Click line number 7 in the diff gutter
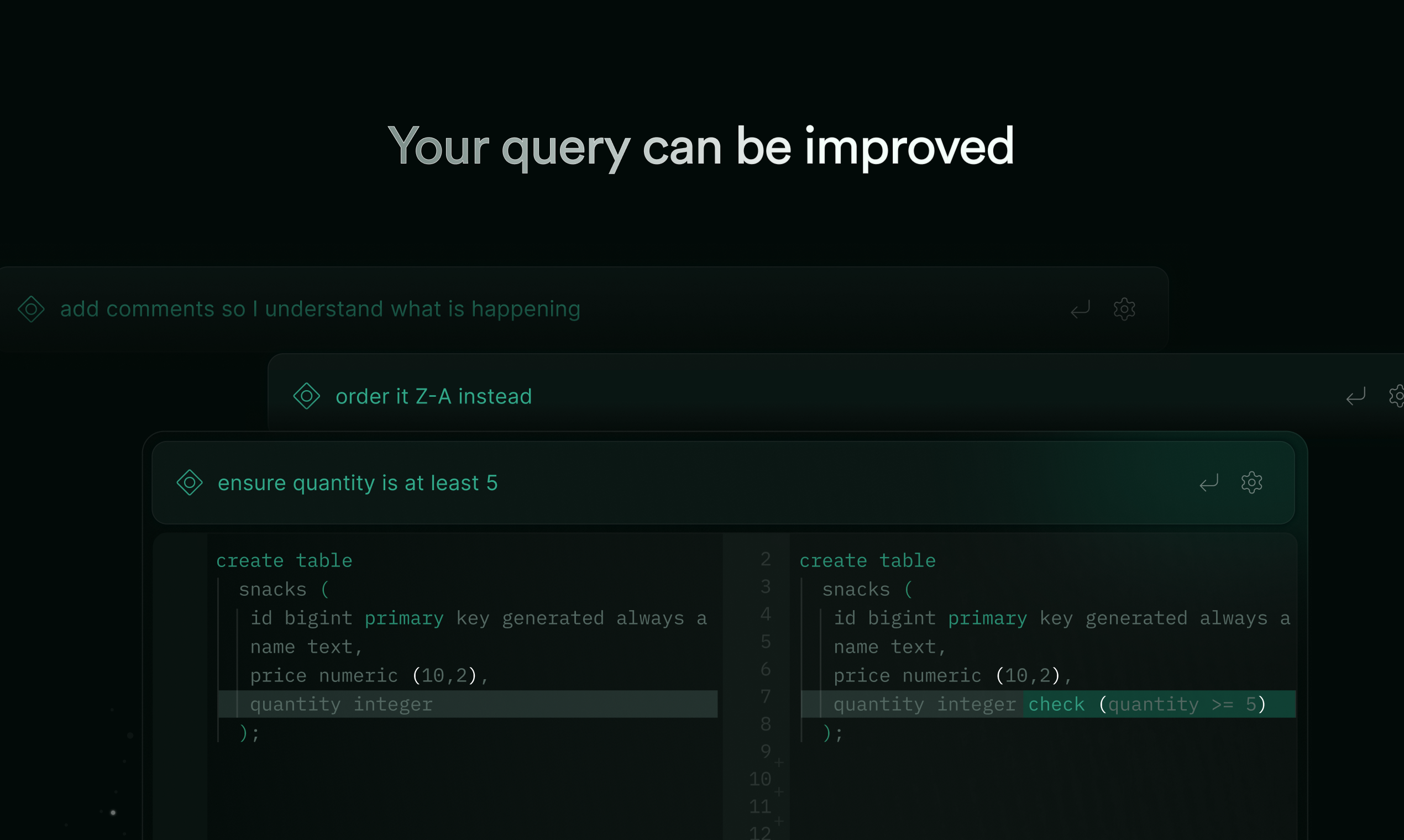Screen dimensions: 1404x840 (766, 696)
